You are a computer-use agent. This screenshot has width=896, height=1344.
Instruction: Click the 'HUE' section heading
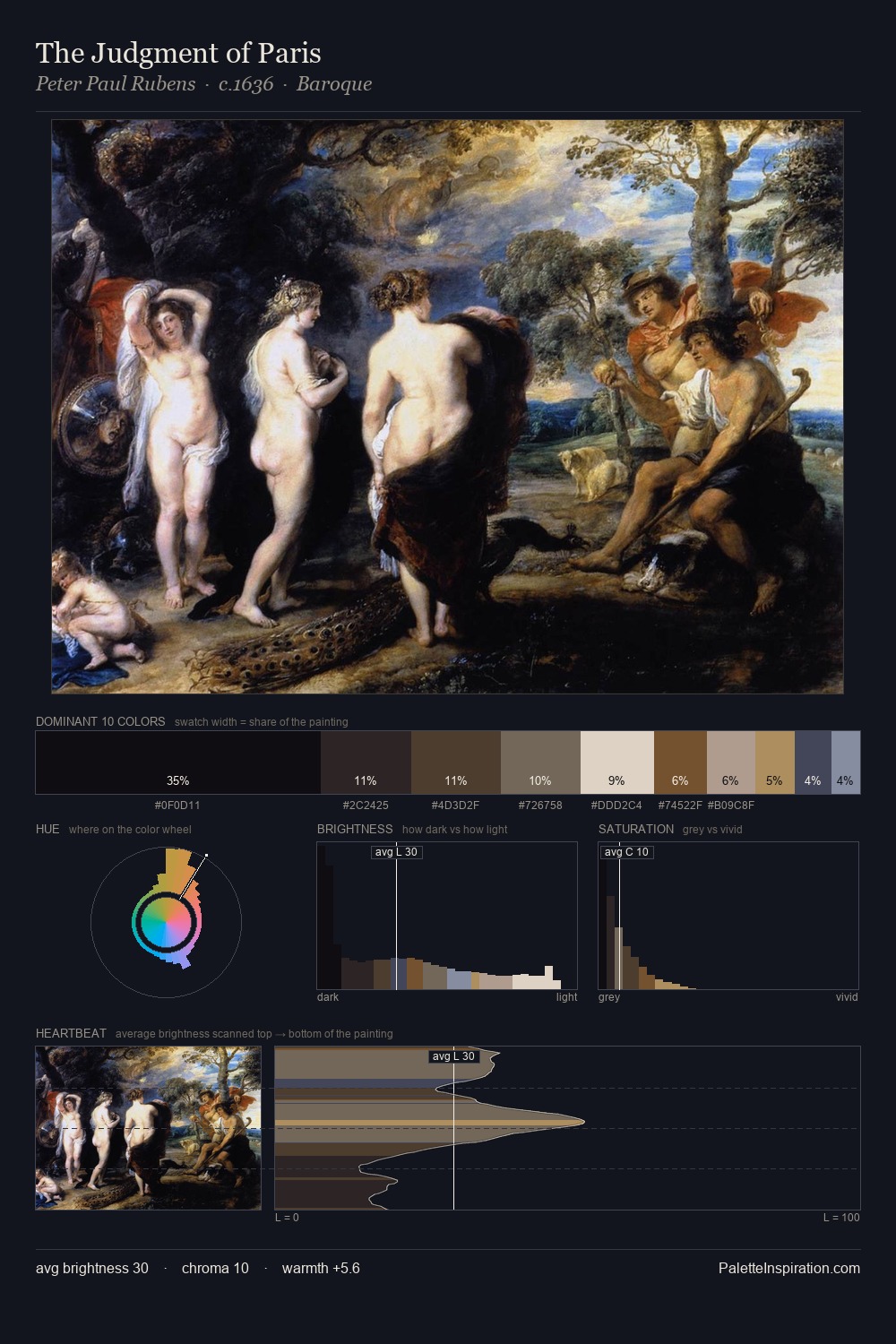47,829
